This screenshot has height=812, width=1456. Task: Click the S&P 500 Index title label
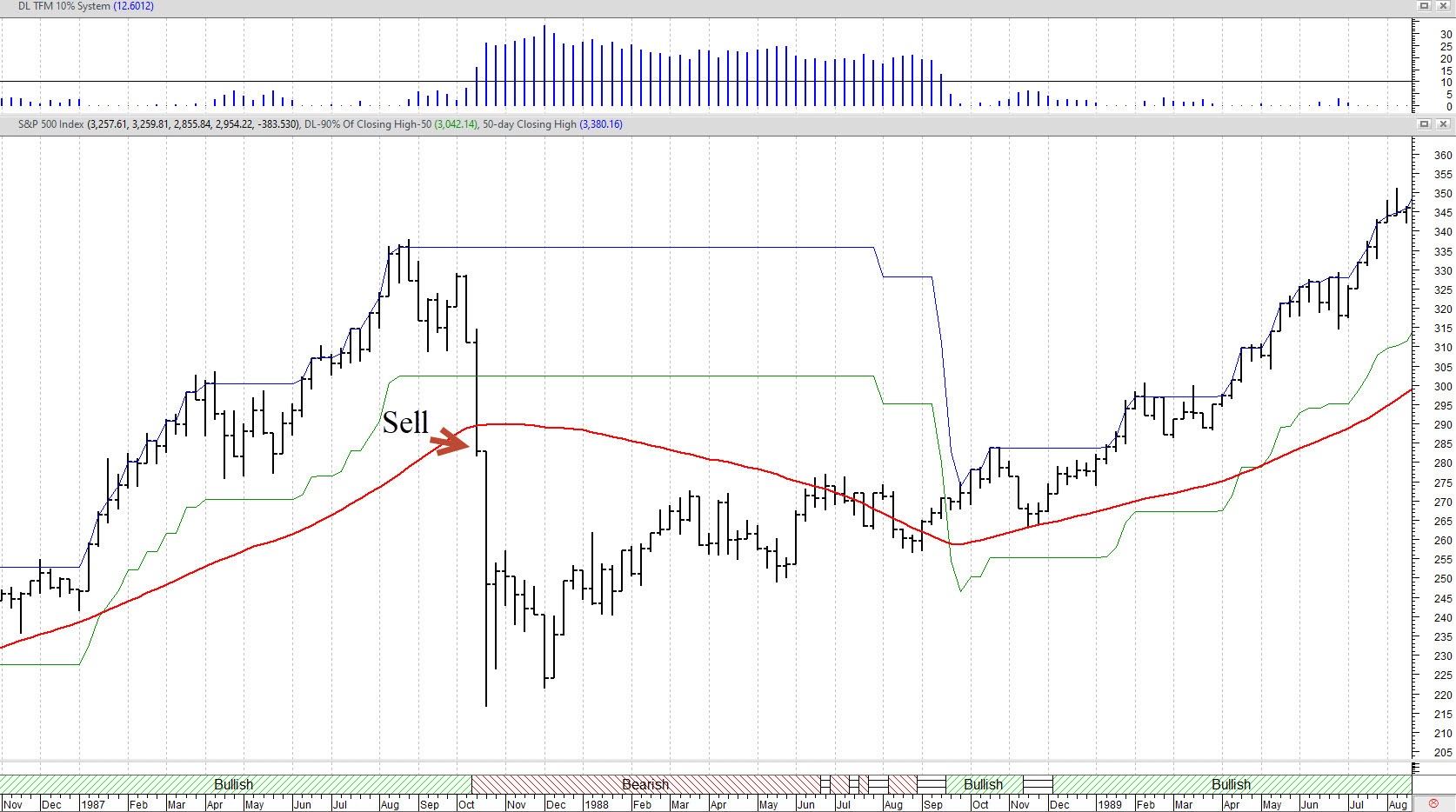pyautogui.click(x=51, y=124)
